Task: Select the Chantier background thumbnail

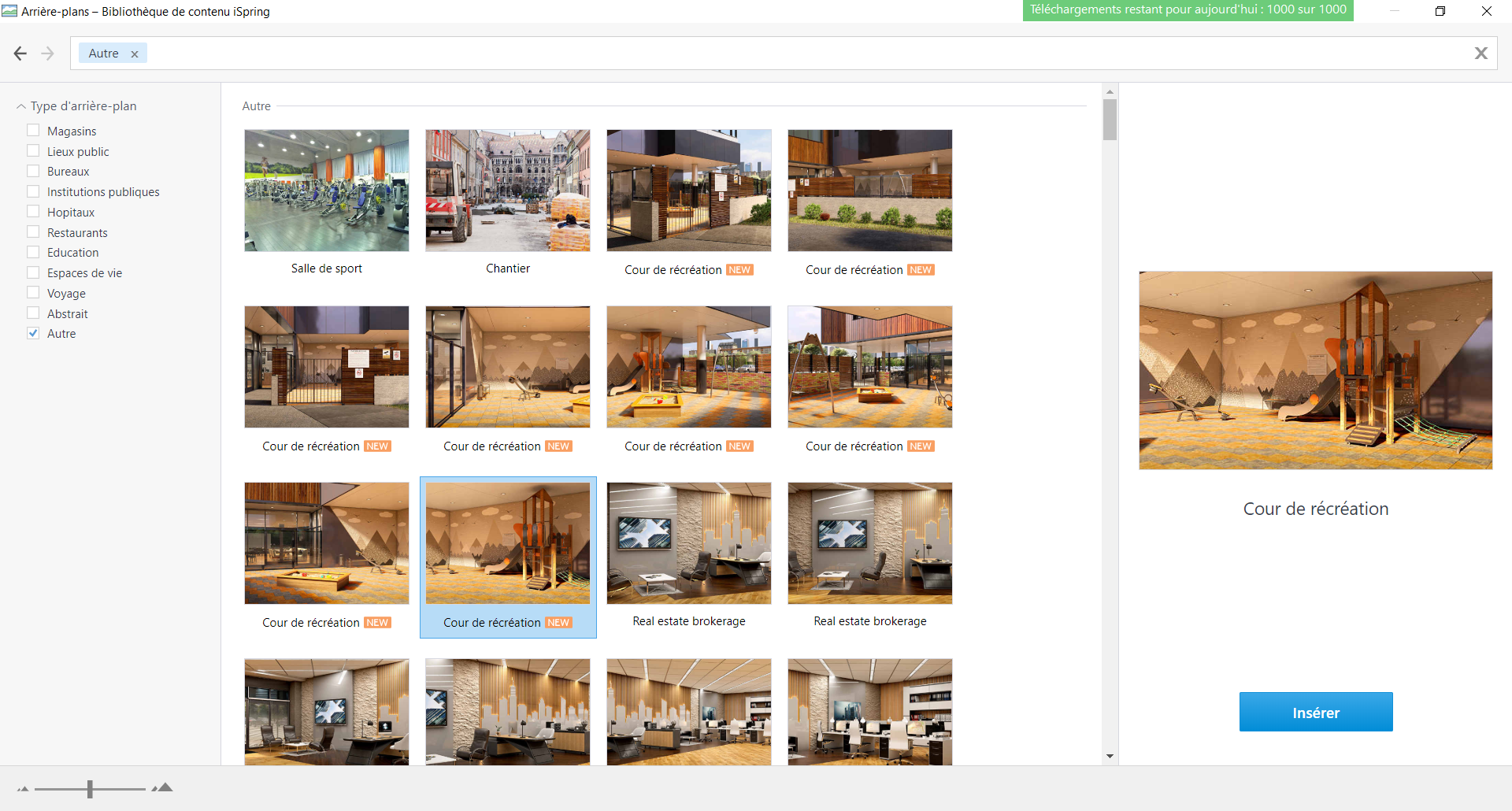Action: pyautogui.click(x=508, y=191)
